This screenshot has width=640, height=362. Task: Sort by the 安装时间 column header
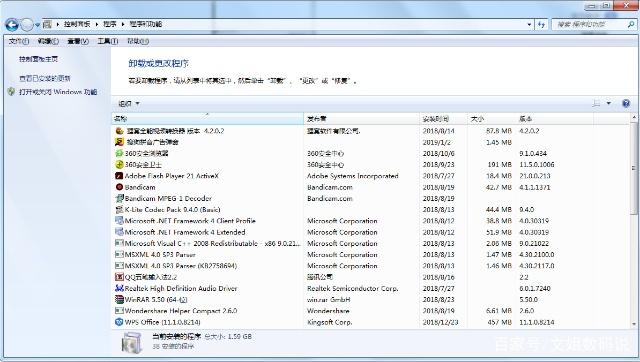tap(443, 119)
